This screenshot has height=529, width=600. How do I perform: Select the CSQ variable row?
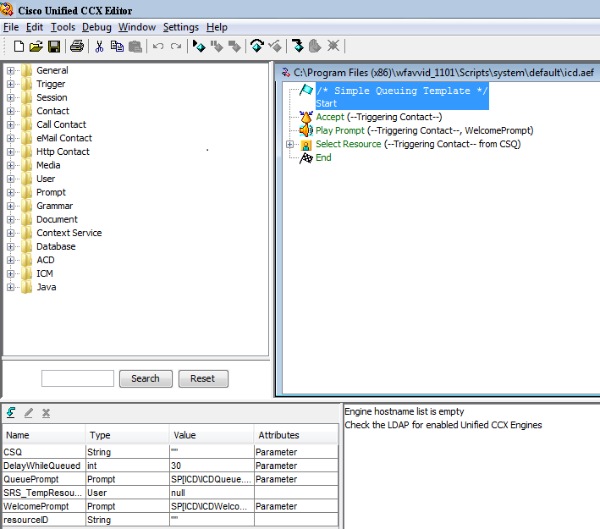click(170, 452)
